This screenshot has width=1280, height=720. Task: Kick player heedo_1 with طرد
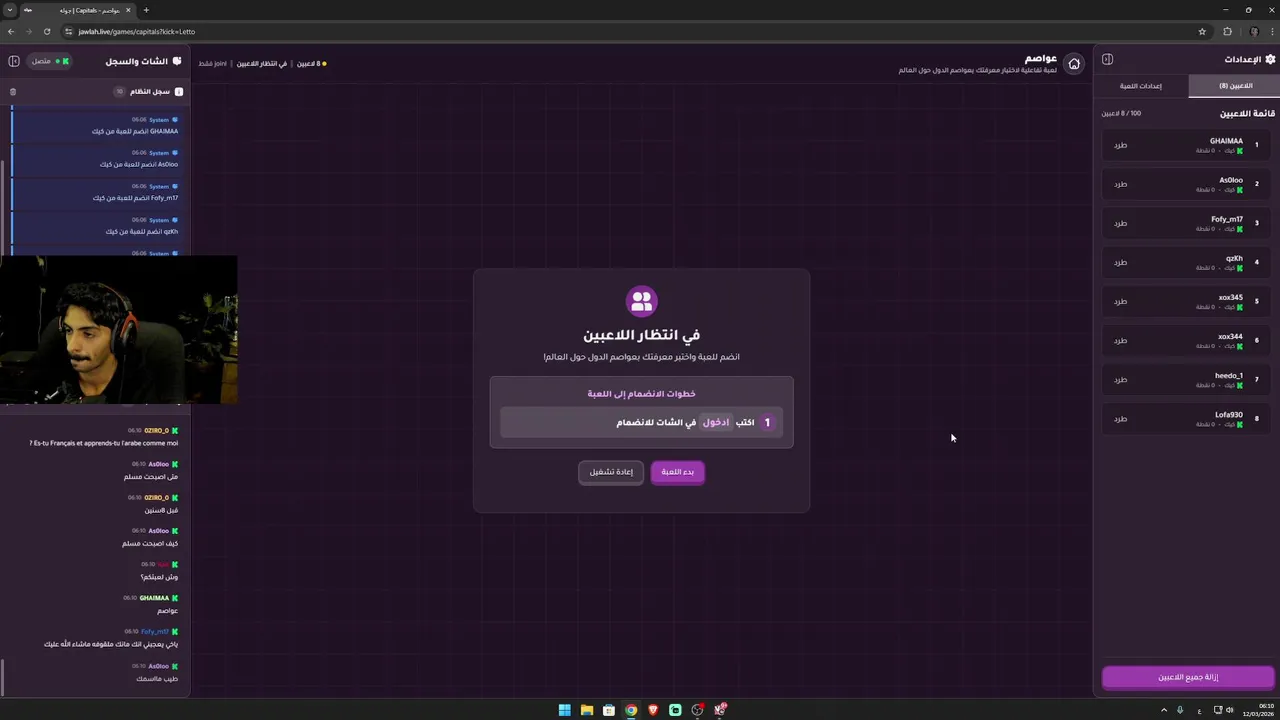coord(1121,379)
